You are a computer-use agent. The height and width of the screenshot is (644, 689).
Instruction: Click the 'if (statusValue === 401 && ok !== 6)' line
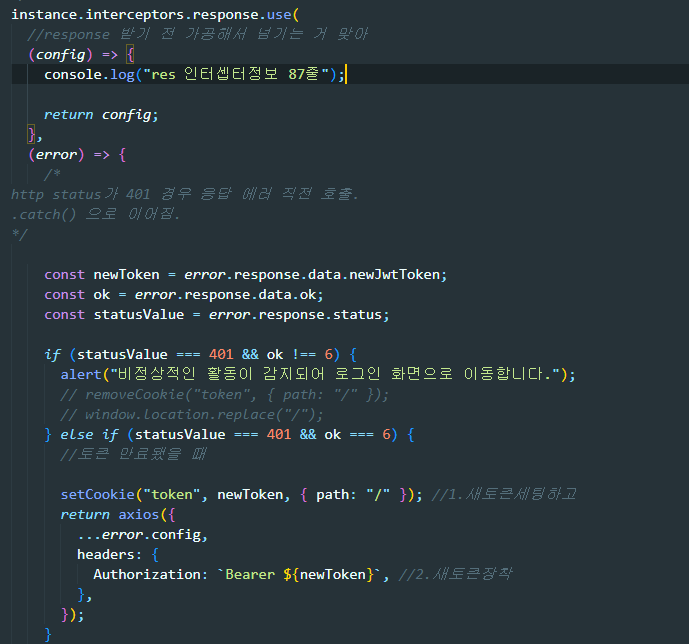(200, 355)
